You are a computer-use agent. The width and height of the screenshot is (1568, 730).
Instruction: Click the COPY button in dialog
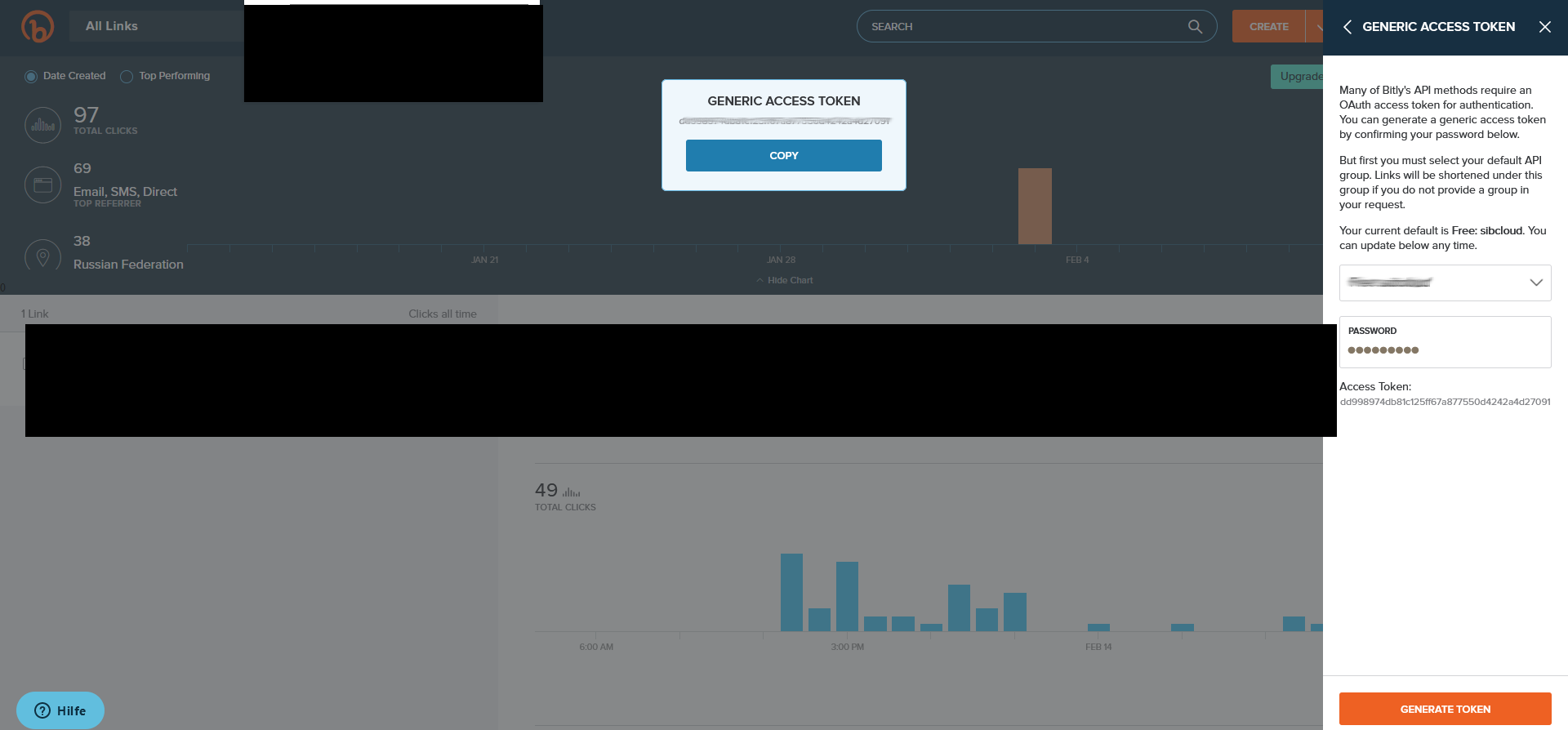click(784, 155)
